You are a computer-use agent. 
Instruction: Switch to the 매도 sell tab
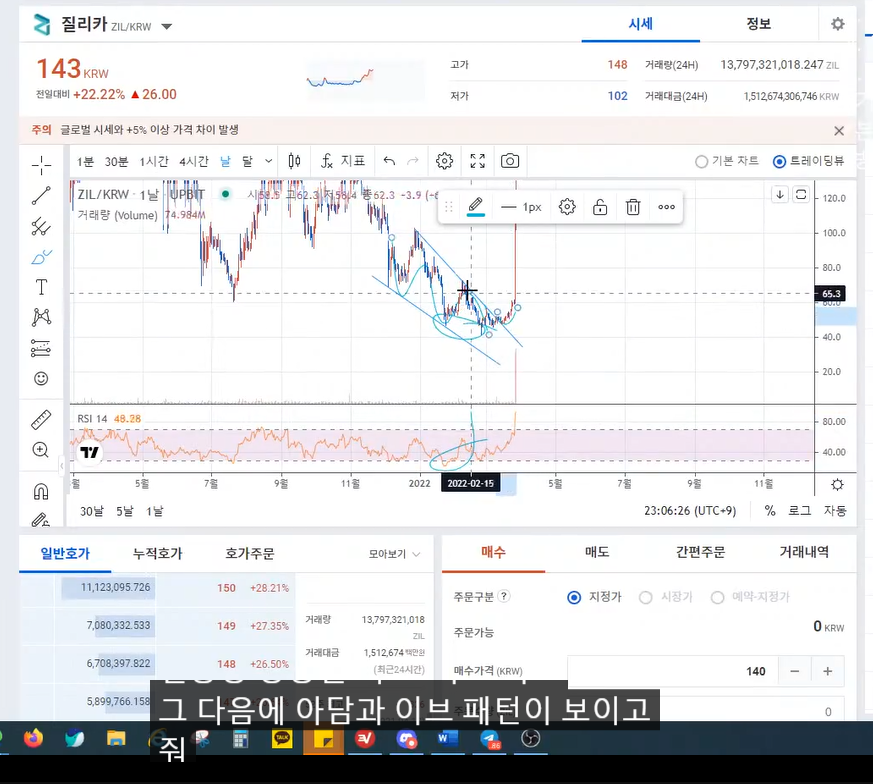pos(597,552)
